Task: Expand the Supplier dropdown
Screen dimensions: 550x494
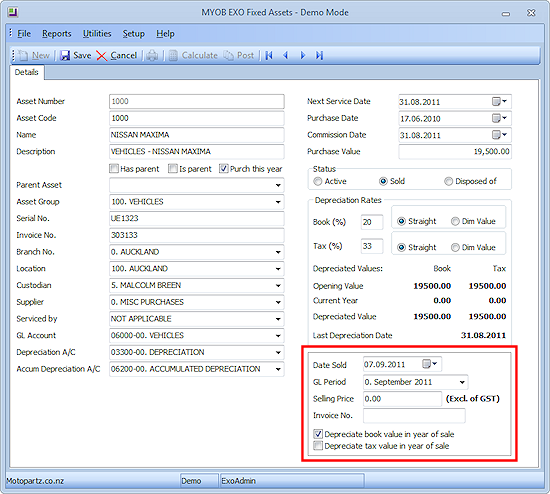Action: pyautogui.click(x=278, y=302)
